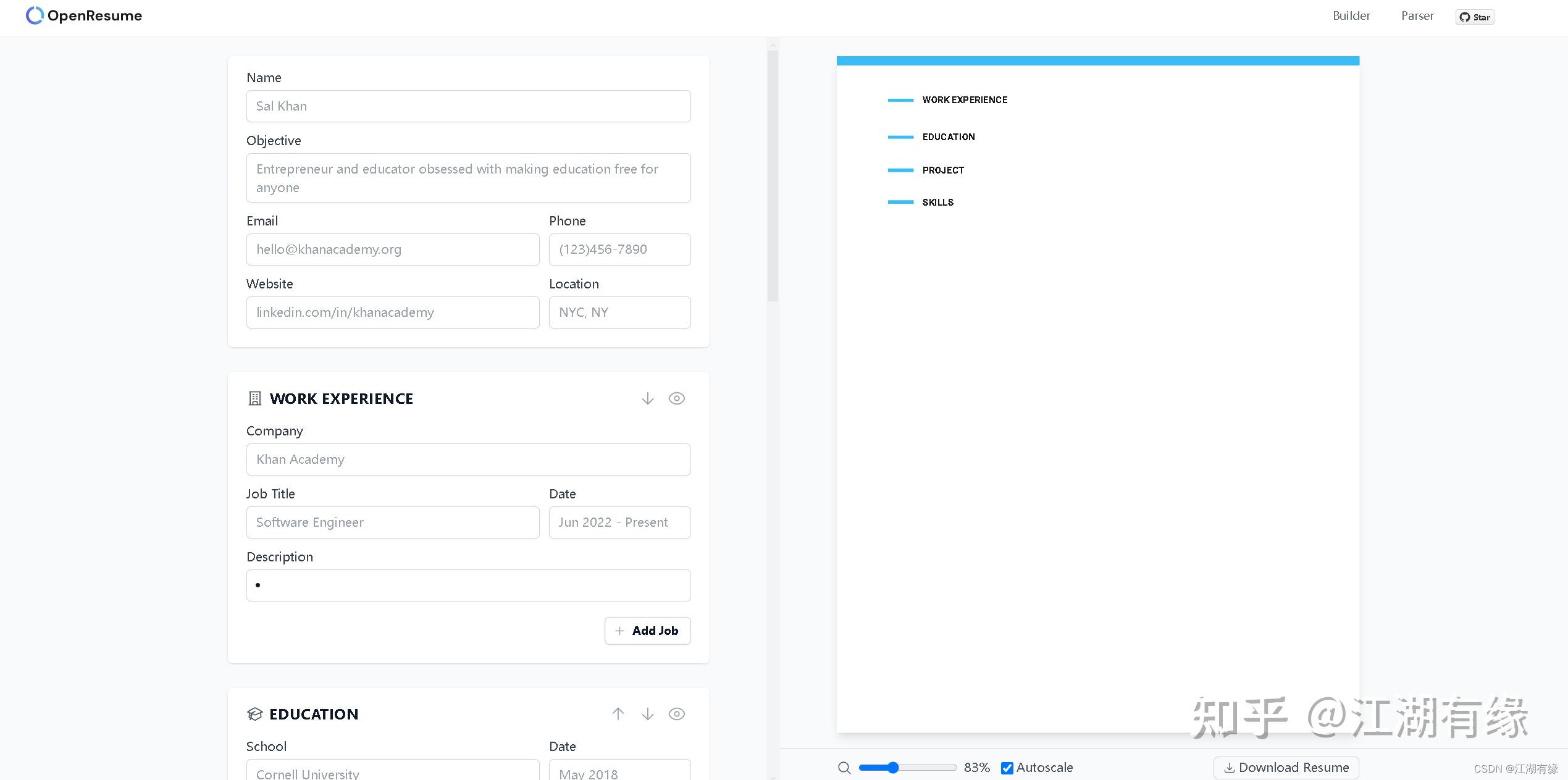Switch to the Parser page
This screenshot has width=1568, height=780.
pos(1417,15)
